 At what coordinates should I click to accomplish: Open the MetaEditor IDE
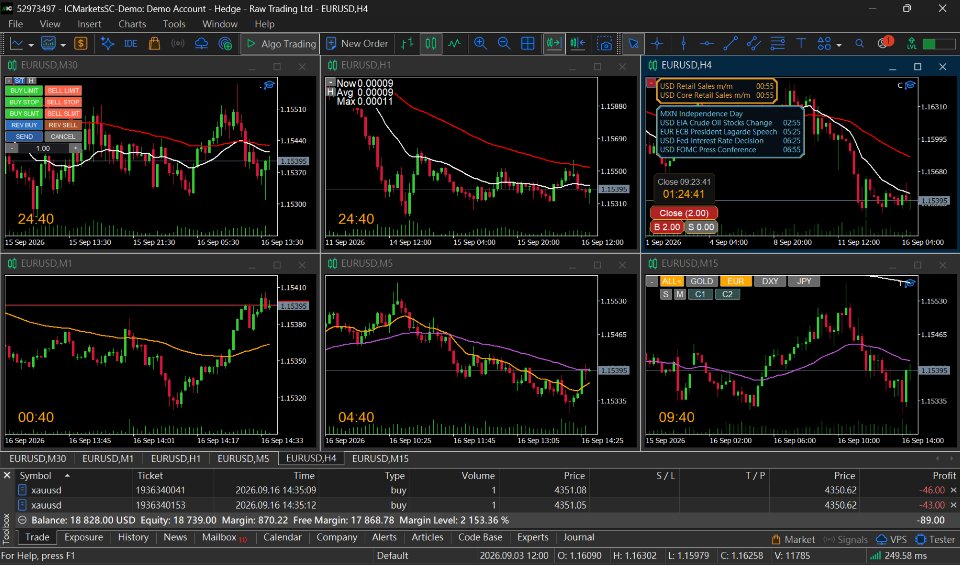click(x=130, y=43)
